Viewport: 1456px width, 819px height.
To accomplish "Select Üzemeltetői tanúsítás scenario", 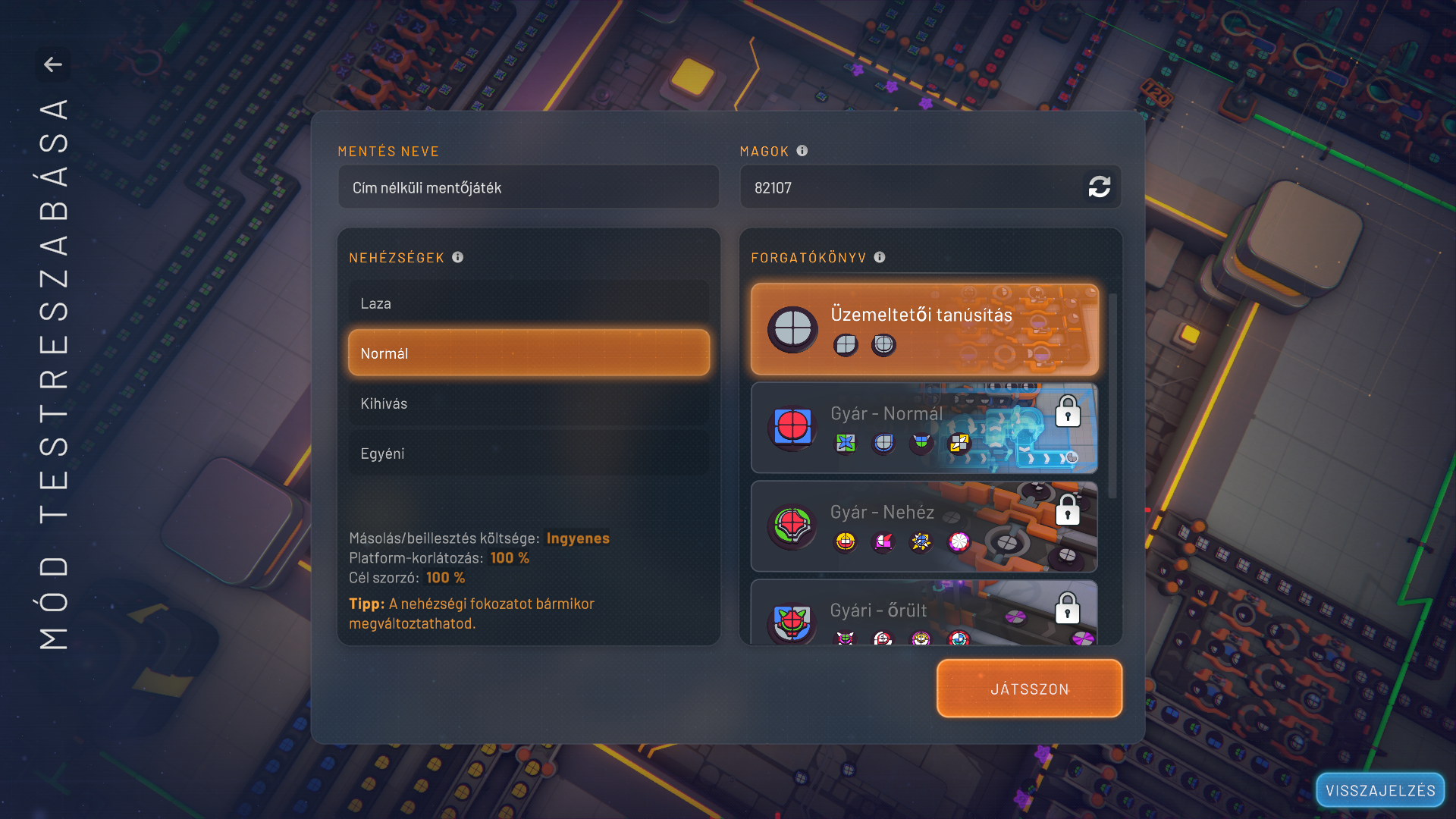I will (x=924, y=330).
